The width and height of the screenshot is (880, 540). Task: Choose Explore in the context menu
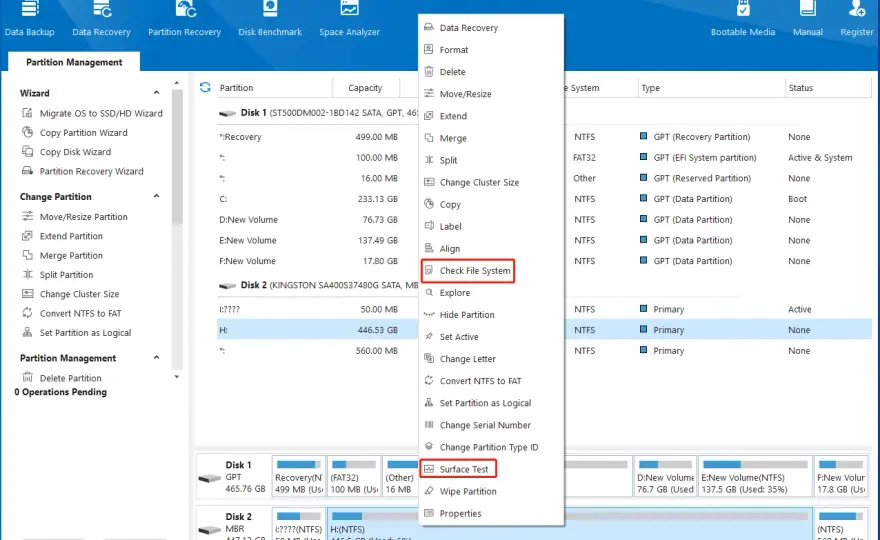coord(491,292)
